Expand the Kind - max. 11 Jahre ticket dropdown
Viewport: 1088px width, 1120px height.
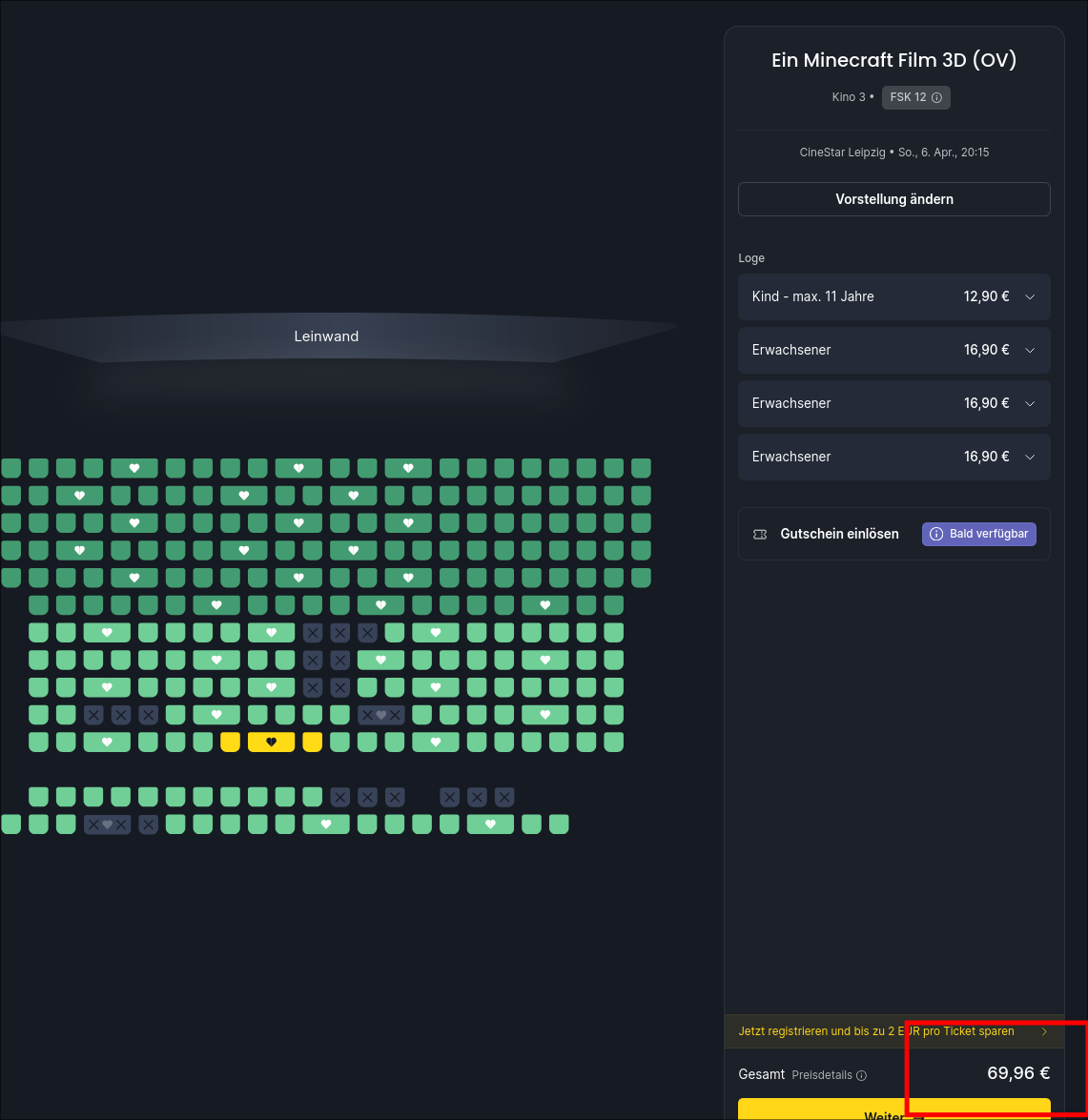(1030, 296)
